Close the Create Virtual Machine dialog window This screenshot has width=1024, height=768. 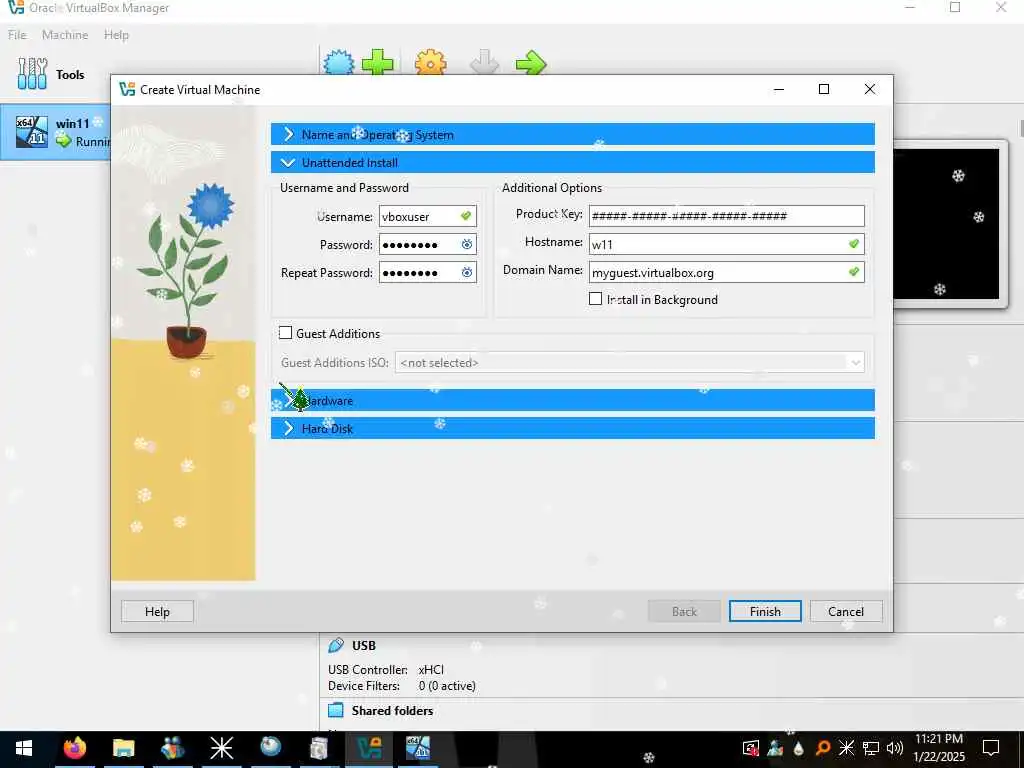coord(870,89)
